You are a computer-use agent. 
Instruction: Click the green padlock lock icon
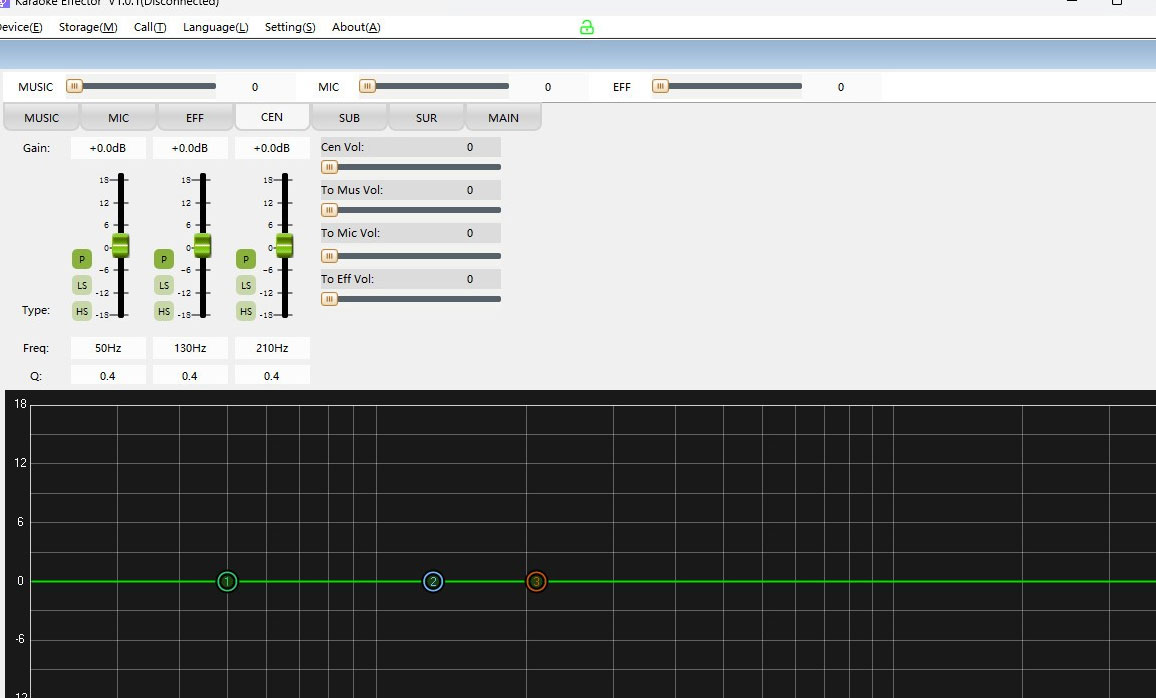click(587, 27)
